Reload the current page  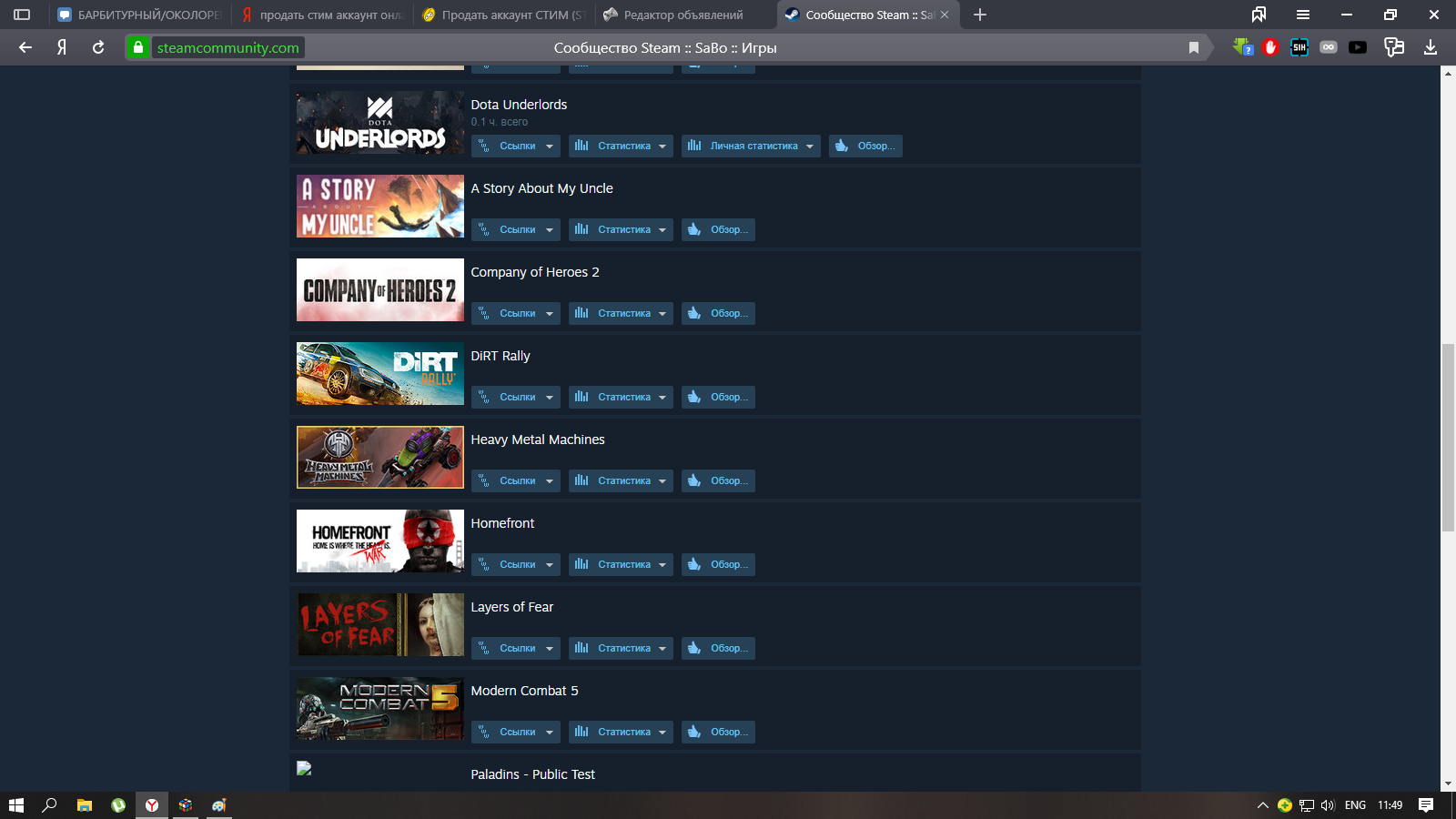(98, 47)
